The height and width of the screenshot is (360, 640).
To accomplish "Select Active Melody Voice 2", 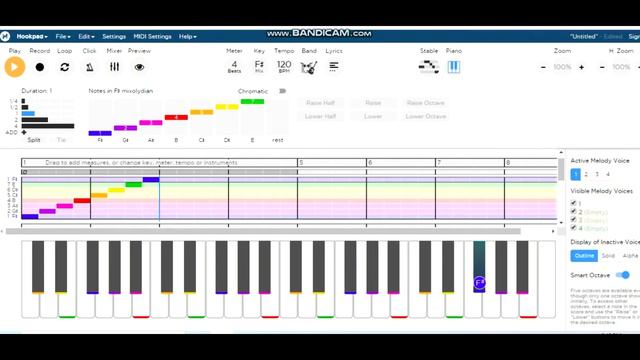I will 586,174.
